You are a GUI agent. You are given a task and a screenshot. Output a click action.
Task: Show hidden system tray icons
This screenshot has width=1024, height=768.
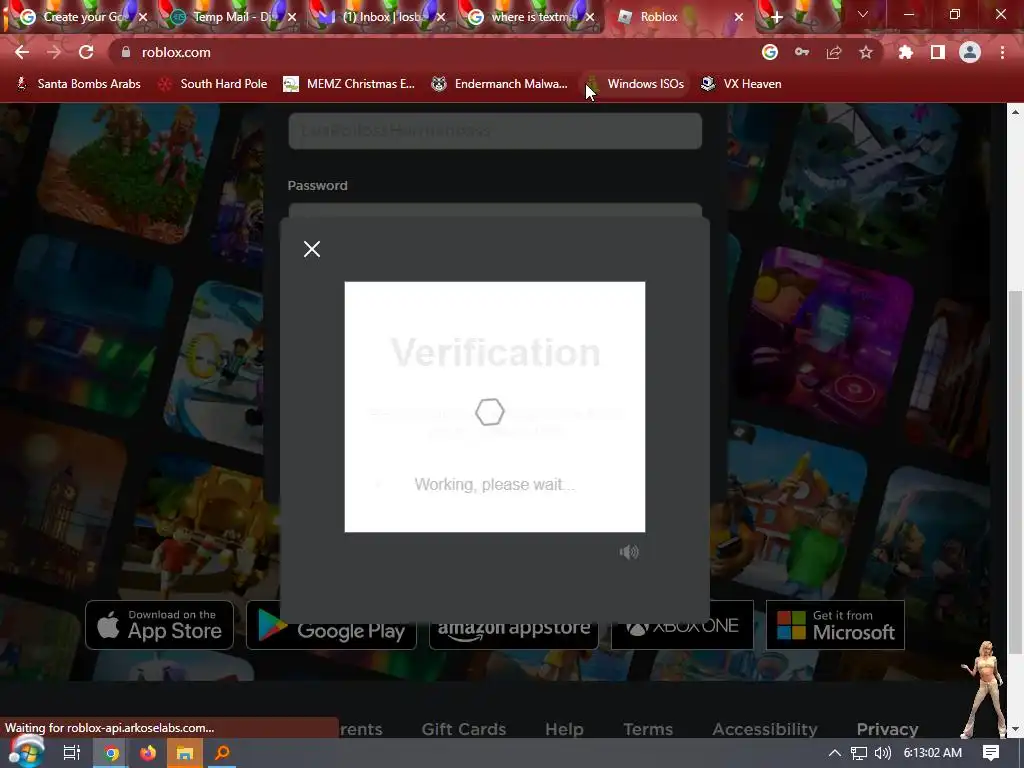click(x=835, y=753)
